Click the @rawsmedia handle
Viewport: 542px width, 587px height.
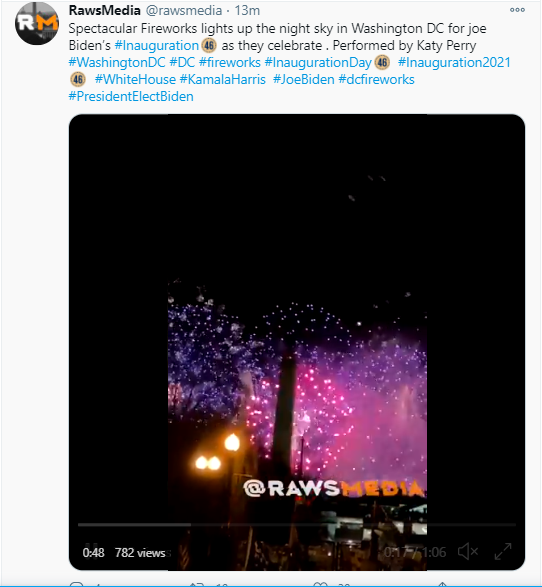point(184,10)
